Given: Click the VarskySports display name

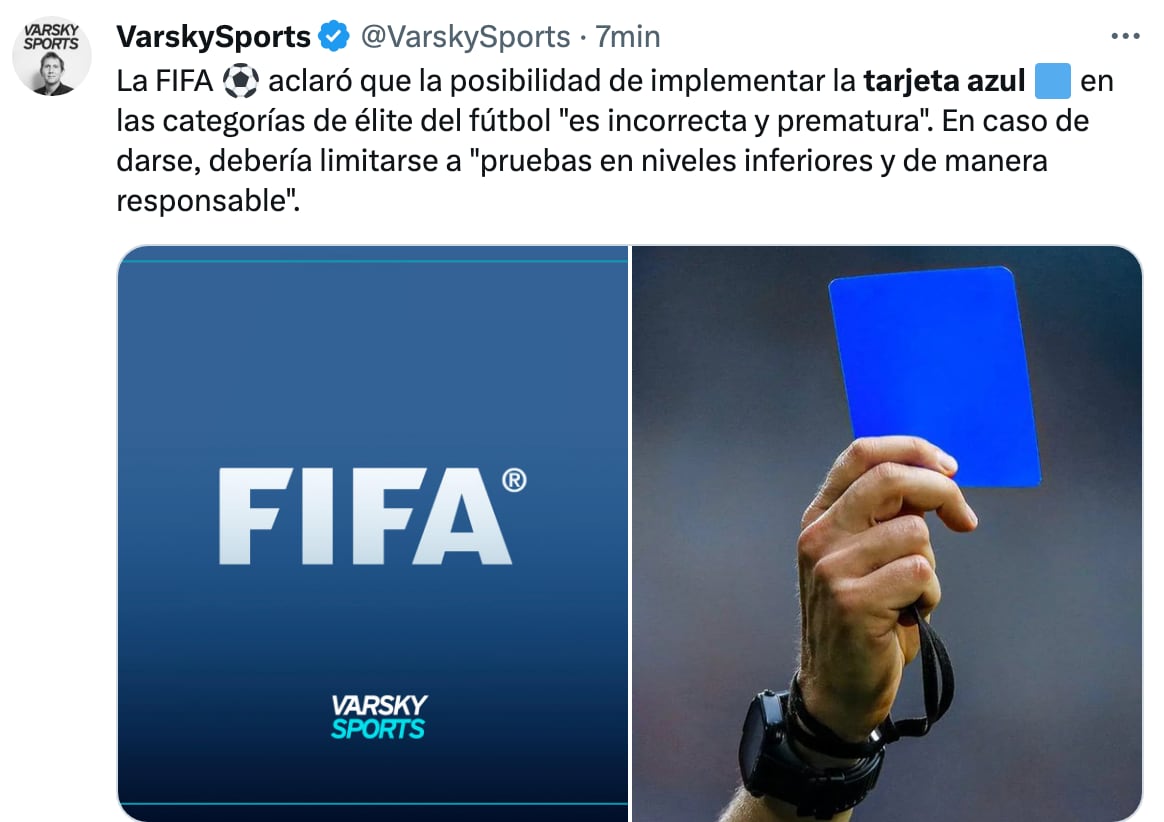Looking at the screenshot, I should click(213, 36).
